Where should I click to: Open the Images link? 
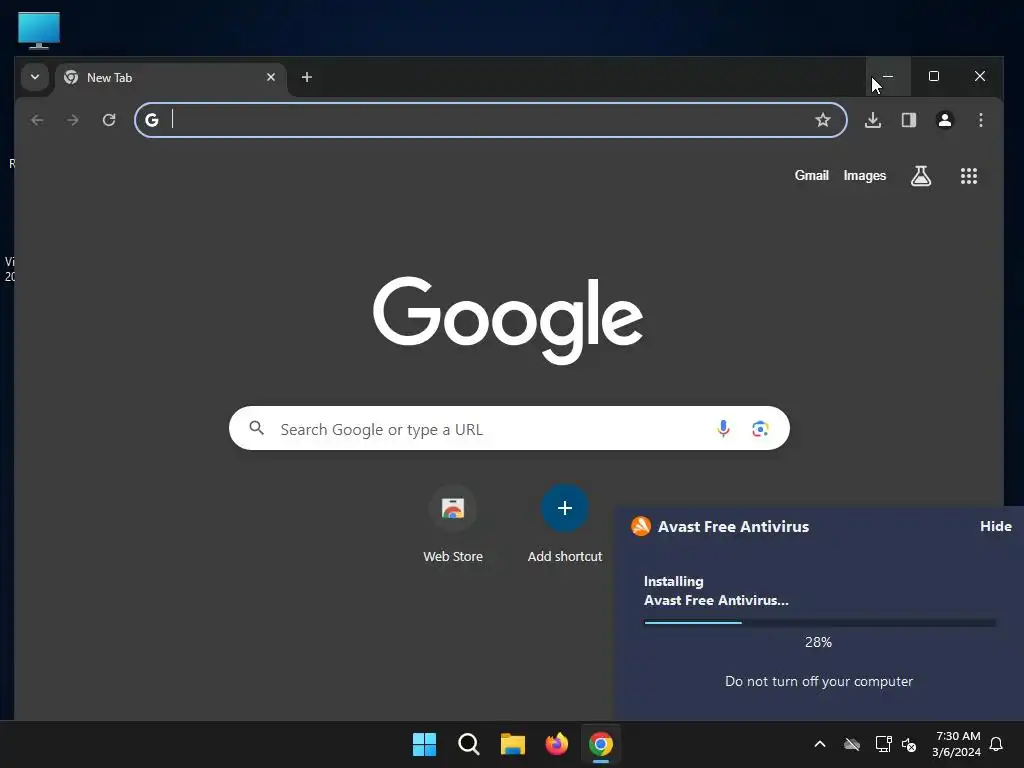click(x=865, y=176)
